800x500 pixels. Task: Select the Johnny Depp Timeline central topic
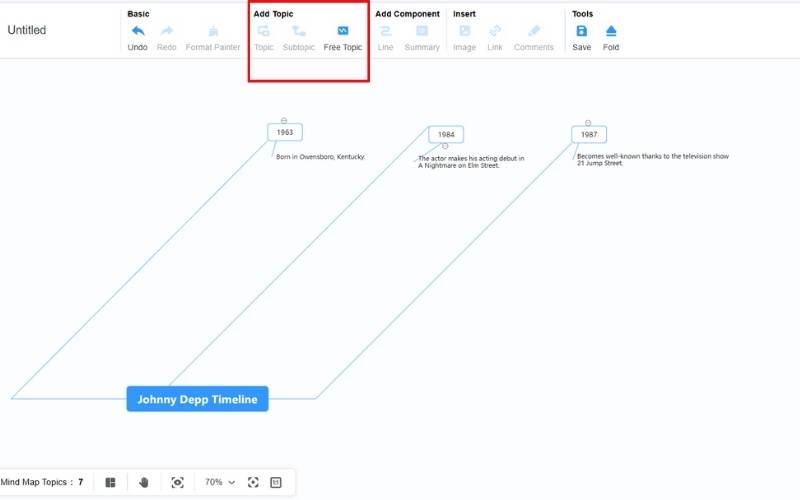point(197,399)
